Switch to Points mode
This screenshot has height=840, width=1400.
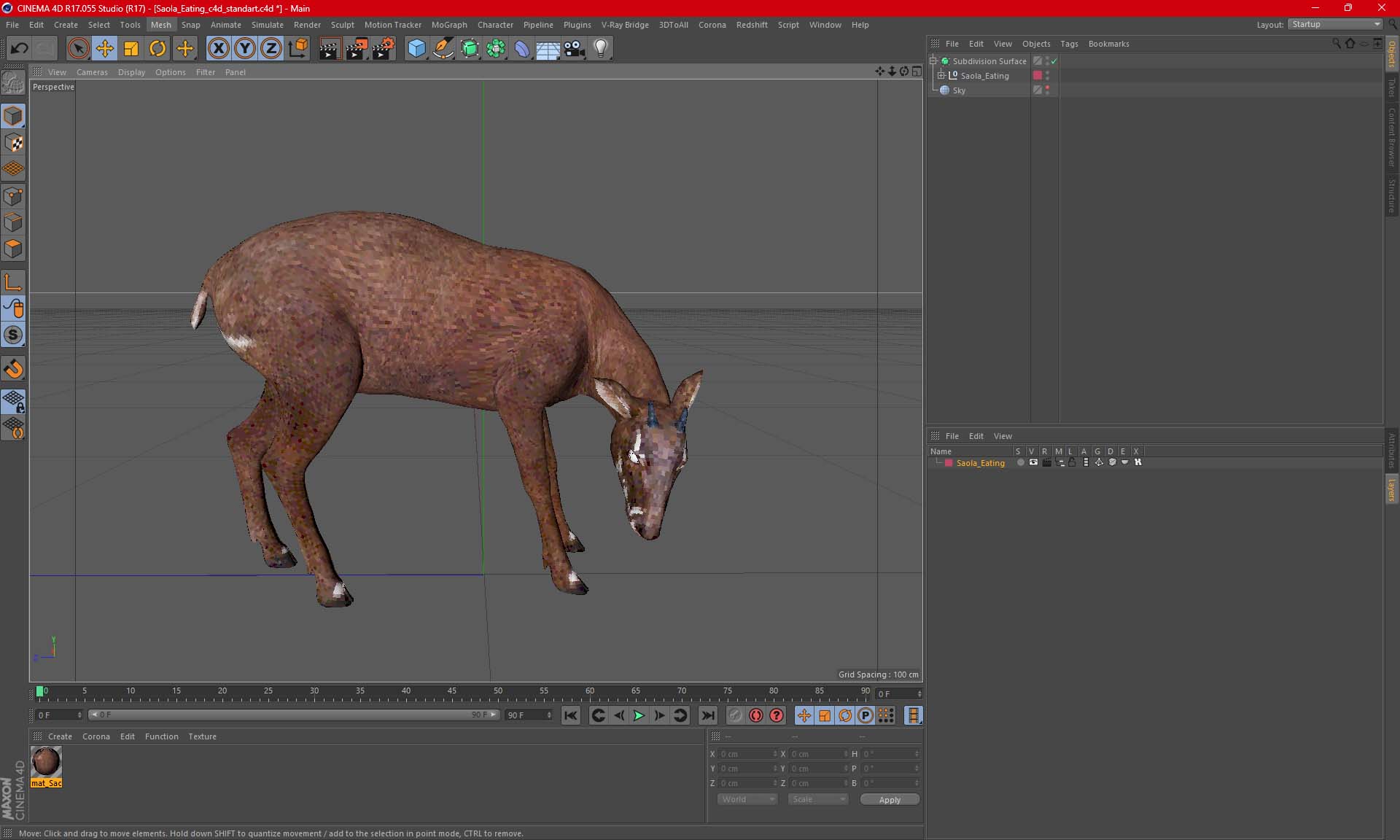pos(14,196)
